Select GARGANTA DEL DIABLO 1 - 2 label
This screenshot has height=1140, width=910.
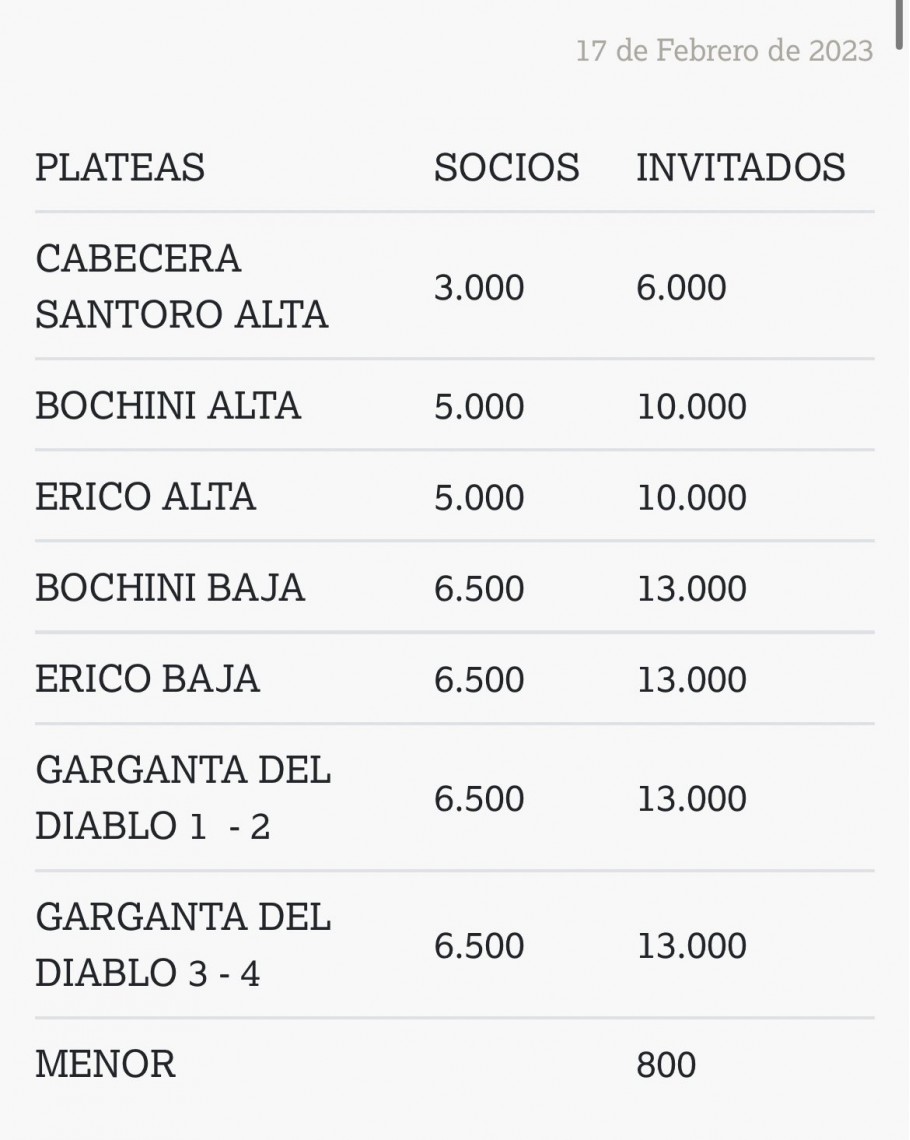pyautogui.click(x=183, y=798)
